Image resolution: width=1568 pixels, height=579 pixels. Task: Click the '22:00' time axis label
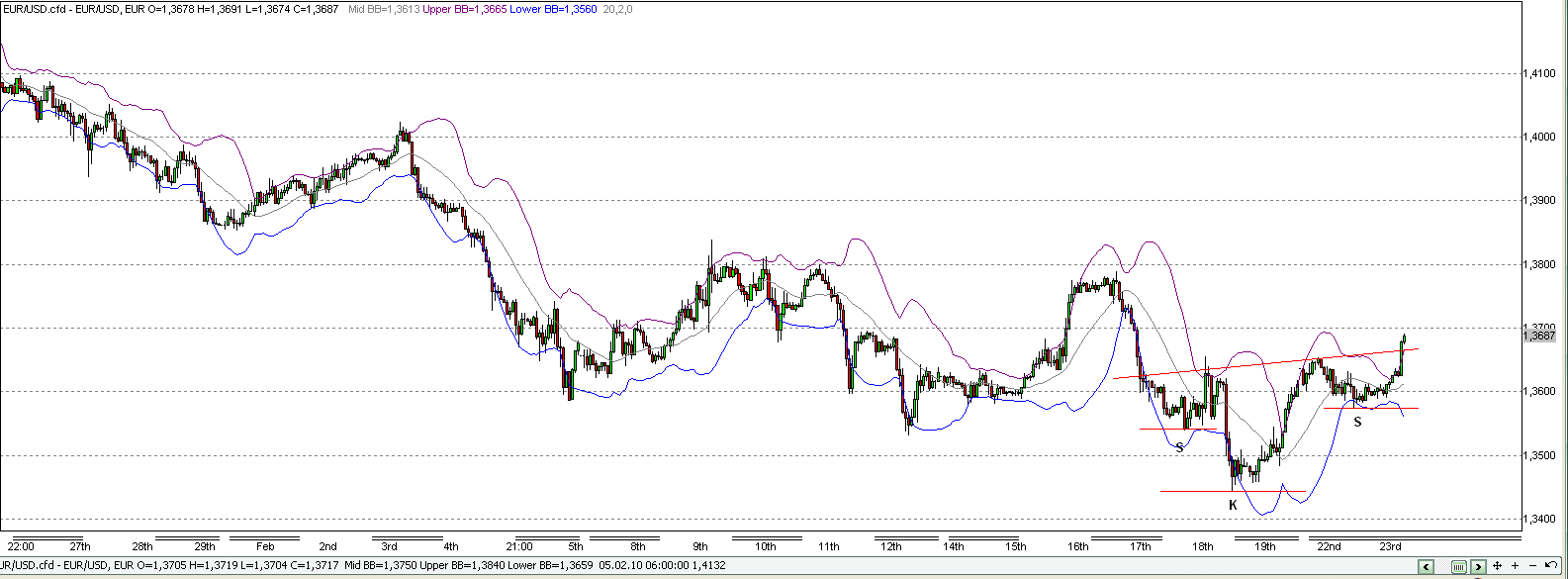(21, 546)
